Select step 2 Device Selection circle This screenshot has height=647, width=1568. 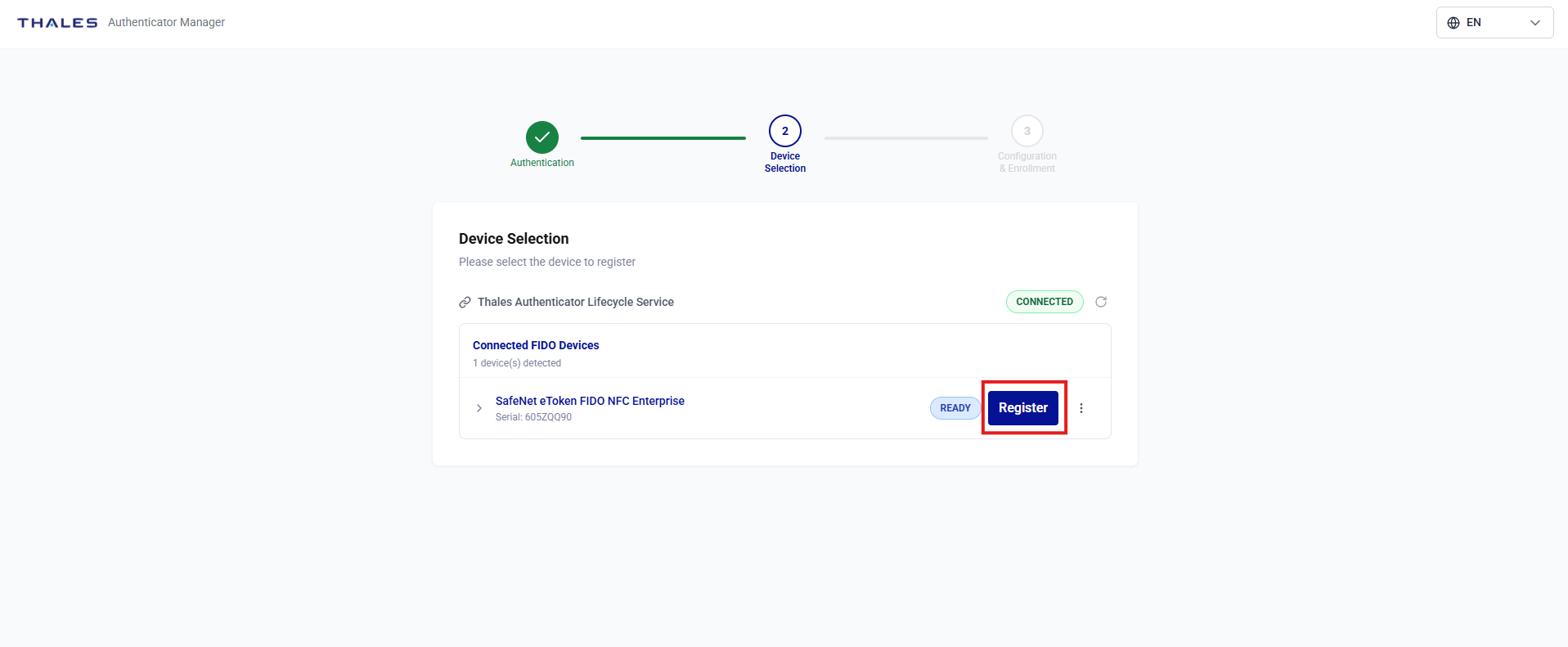point(785,131)
